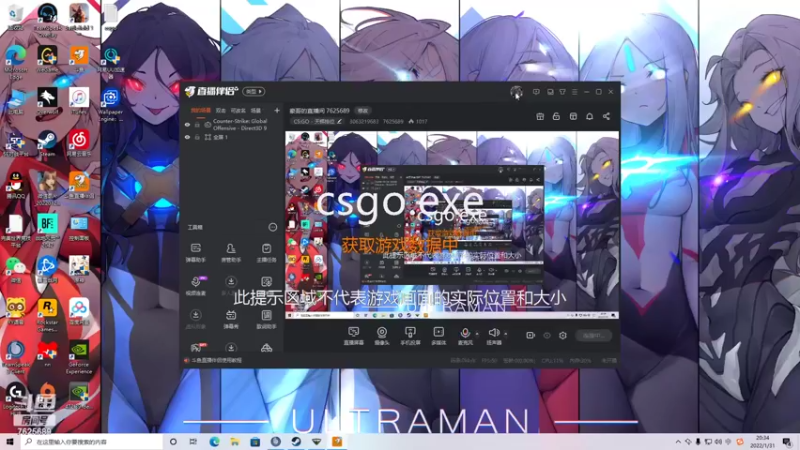Open the Windows notification center icon
The image size is (800, 450).
[787, 442]
